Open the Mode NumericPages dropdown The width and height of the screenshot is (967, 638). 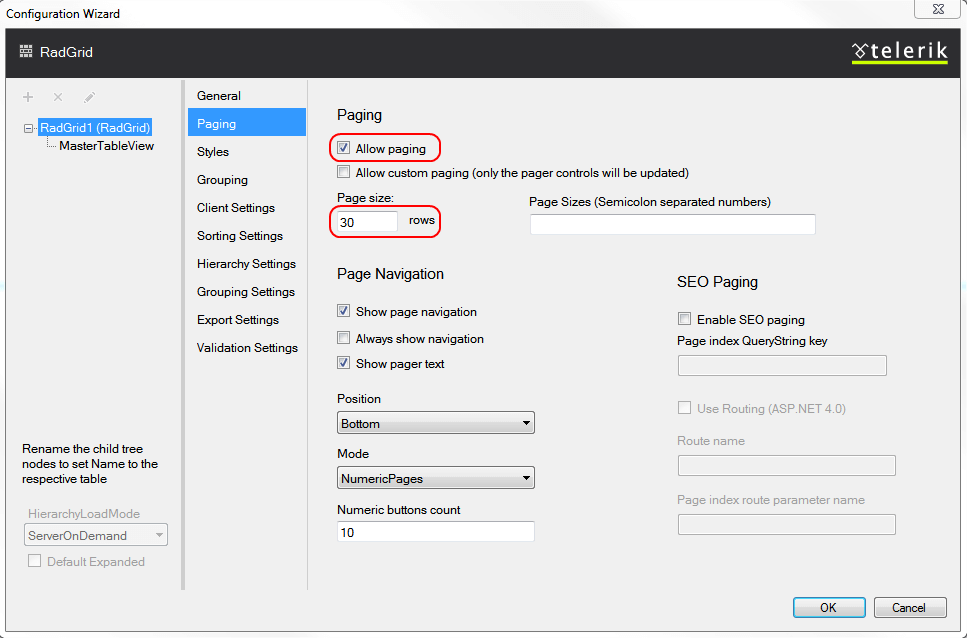(x=435, y=478)
